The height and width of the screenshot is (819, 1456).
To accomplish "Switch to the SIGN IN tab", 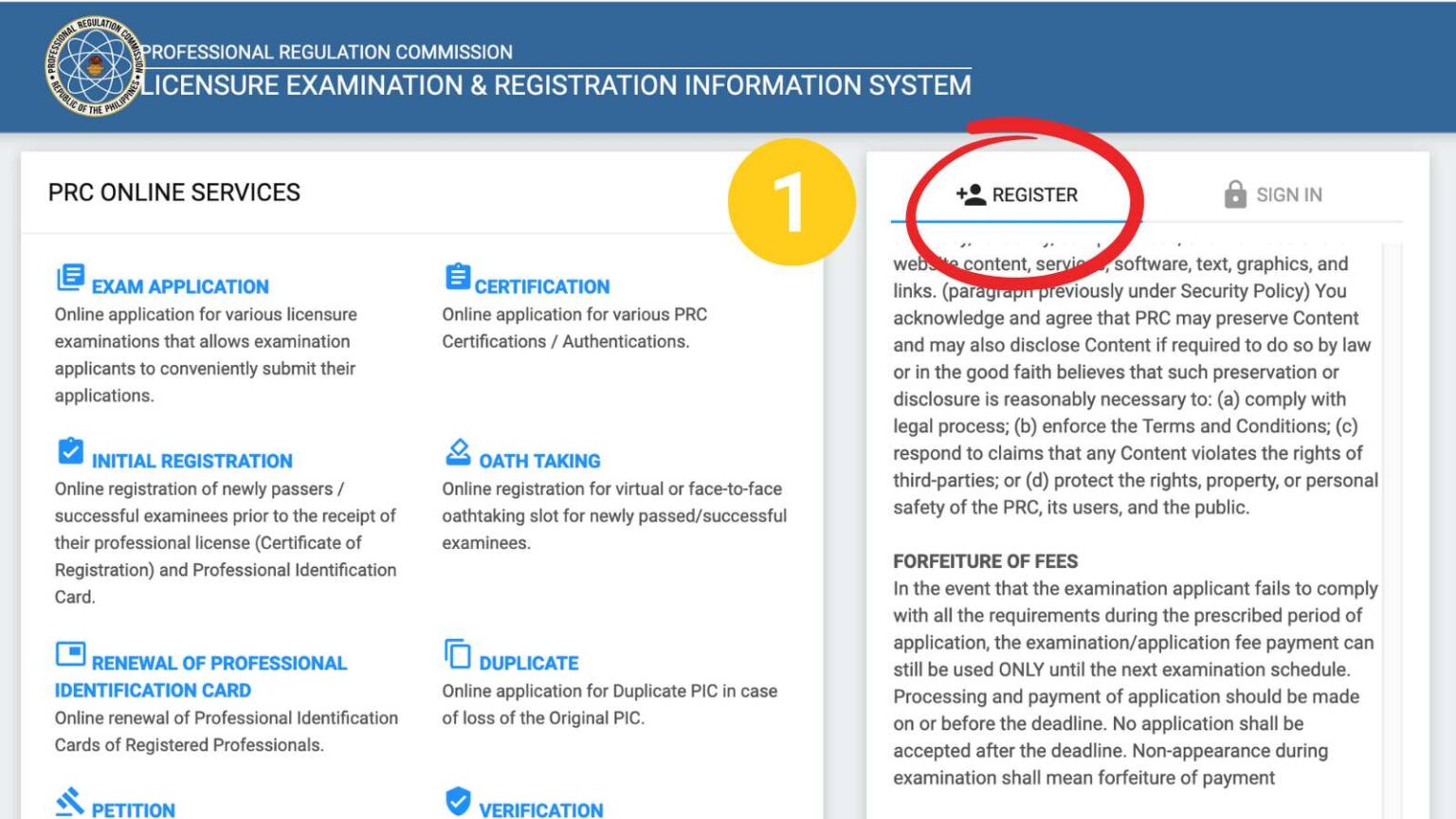I will tap(1272, 194).
